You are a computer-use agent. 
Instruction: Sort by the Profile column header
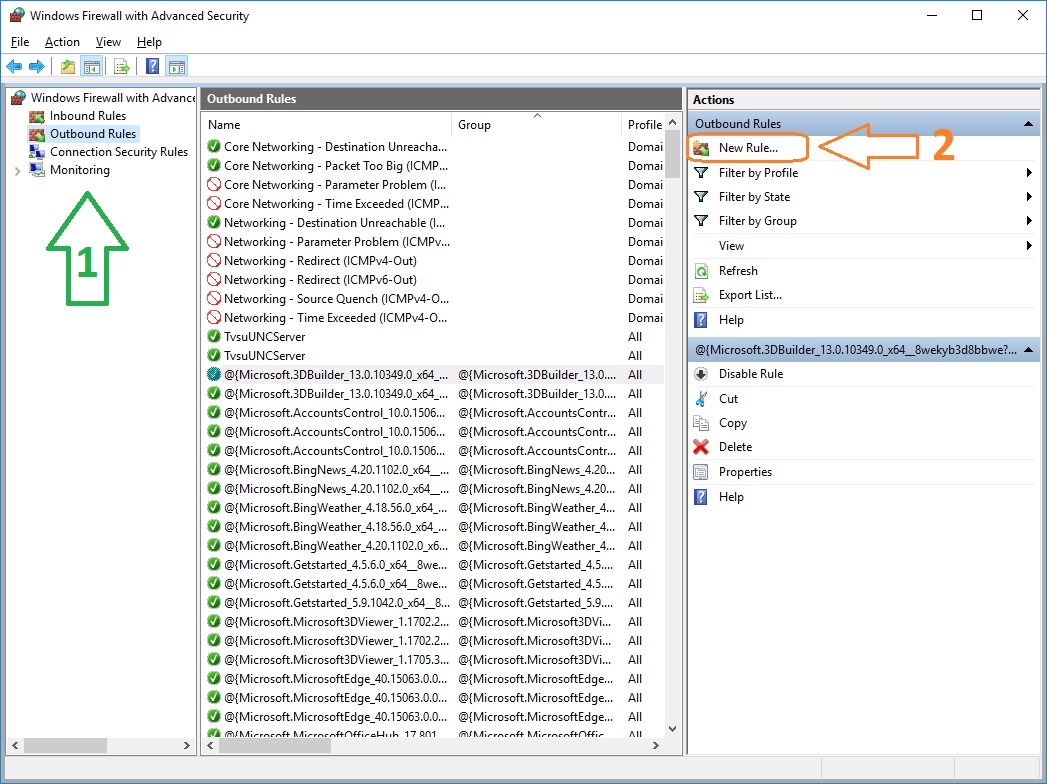point(644,125)
